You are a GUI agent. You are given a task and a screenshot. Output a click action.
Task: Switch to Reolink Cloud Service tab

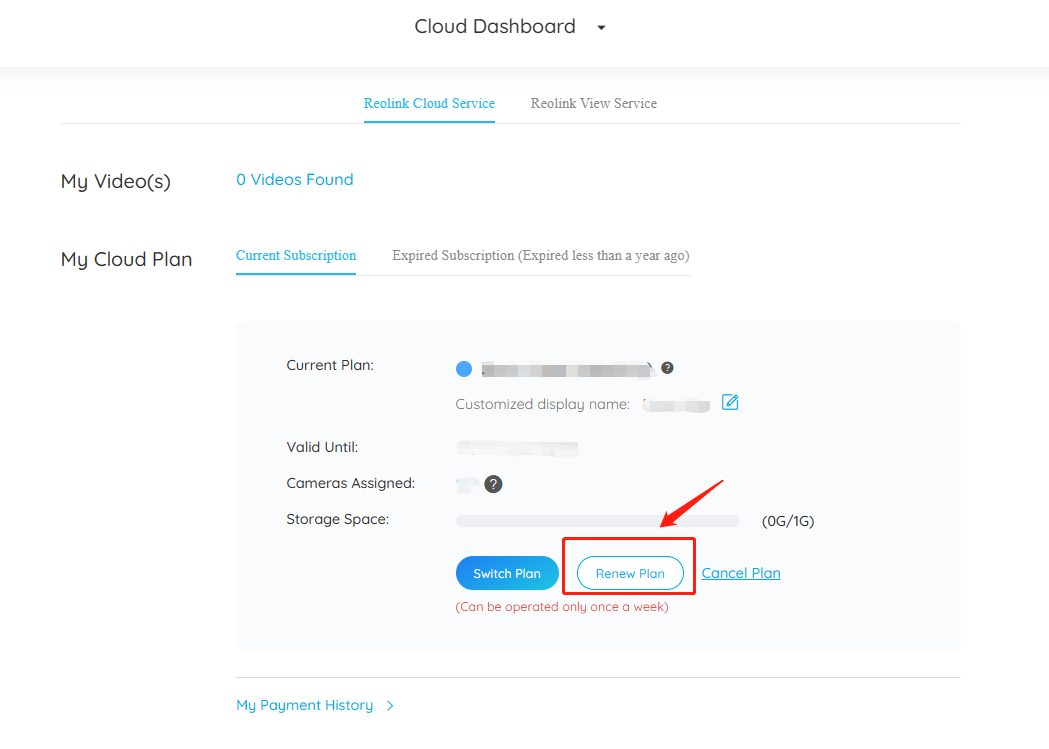(x=429, y=104)
